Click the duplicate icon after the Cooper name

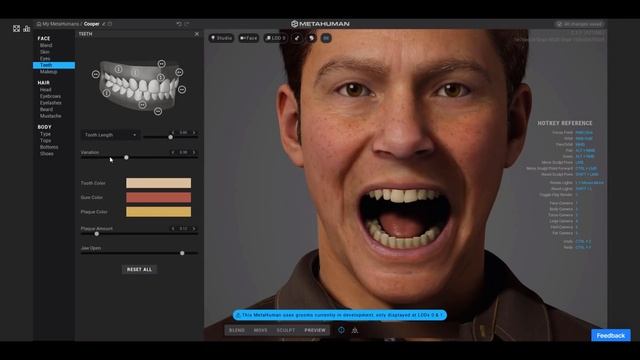pyautogui.click(x=110, y=24)
